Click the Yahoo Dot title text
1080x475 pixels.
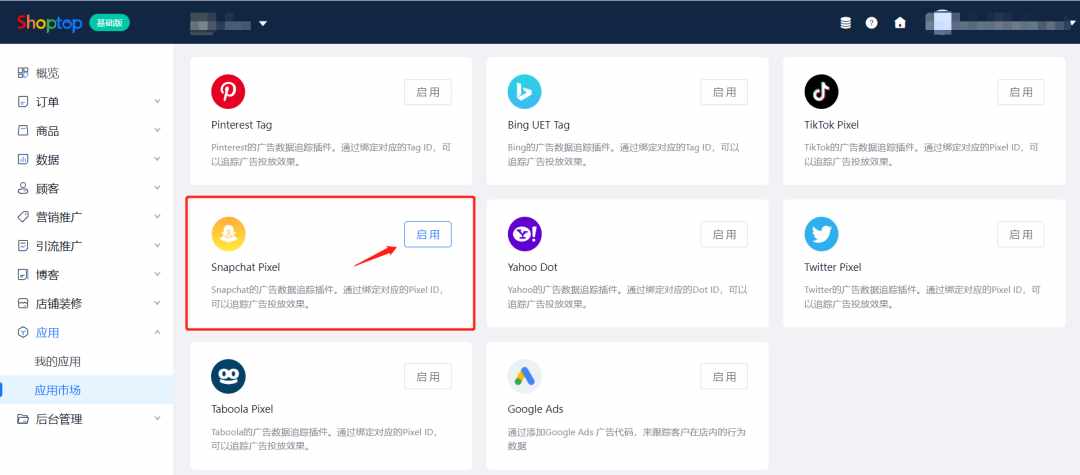click(532, 267)
